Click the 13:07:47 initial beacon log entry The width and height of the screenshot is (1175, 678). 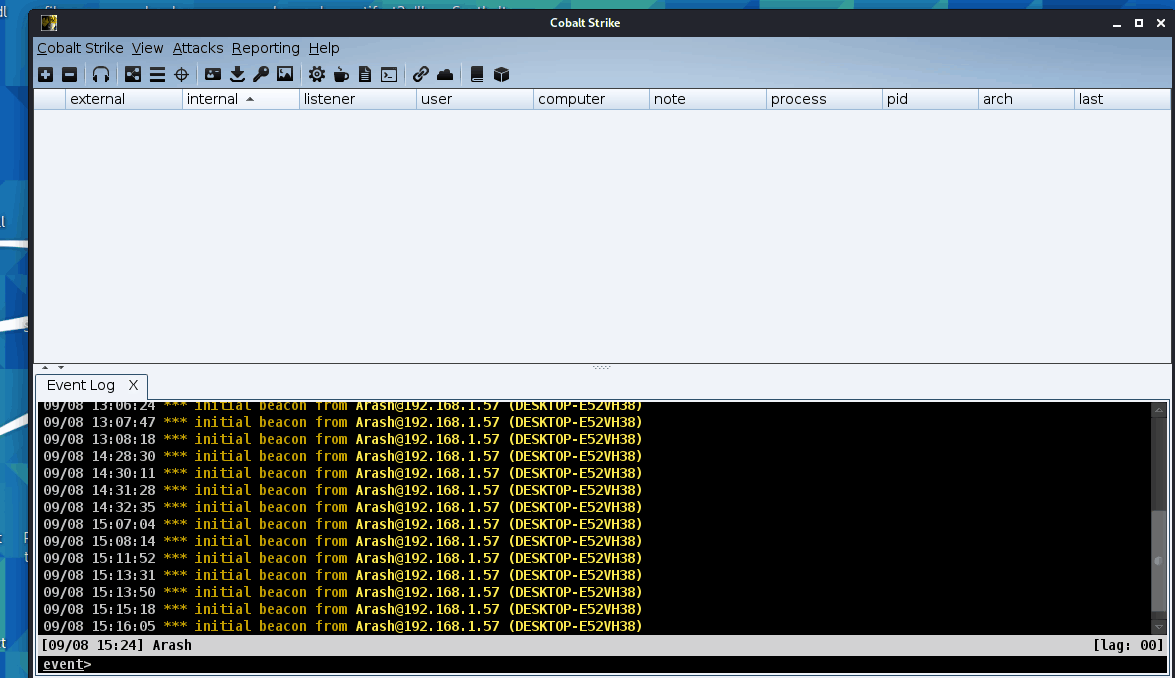342,423
